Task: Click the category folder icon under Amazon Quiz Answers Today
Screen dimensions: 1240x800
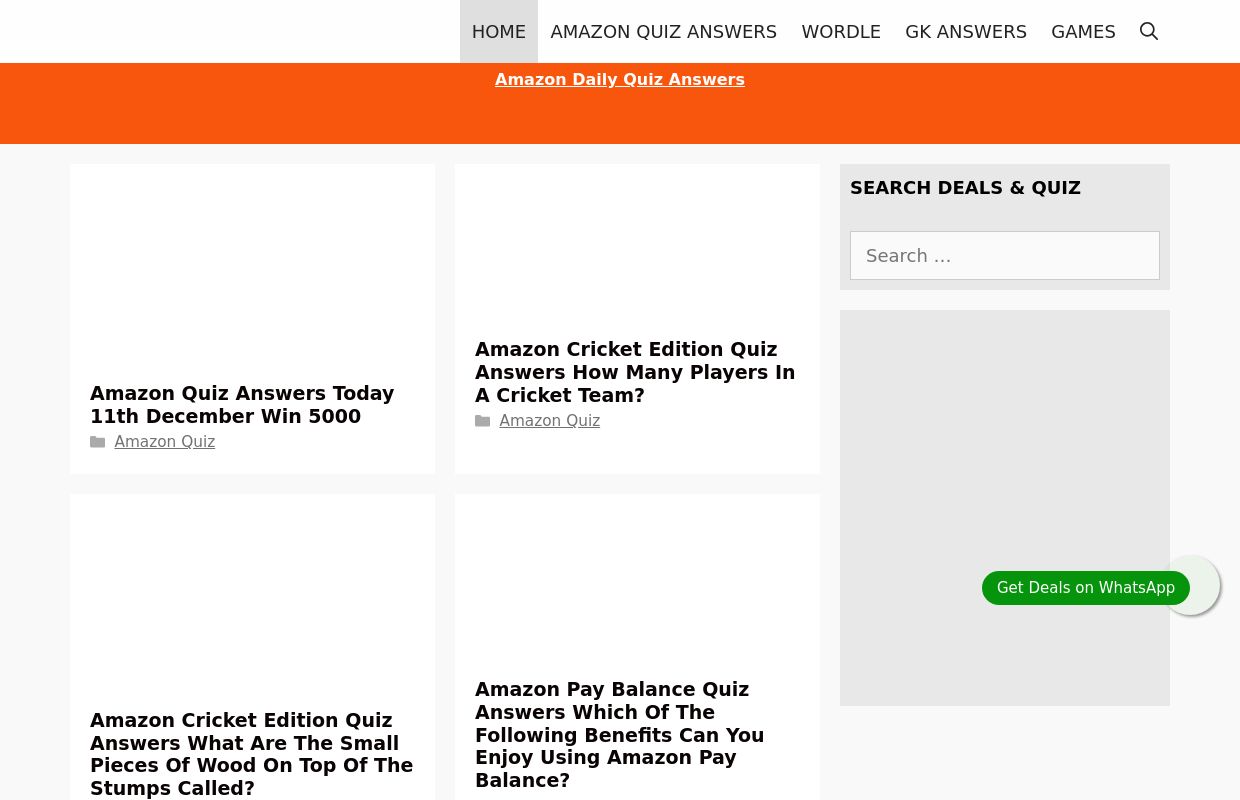Action: (98, 442)
